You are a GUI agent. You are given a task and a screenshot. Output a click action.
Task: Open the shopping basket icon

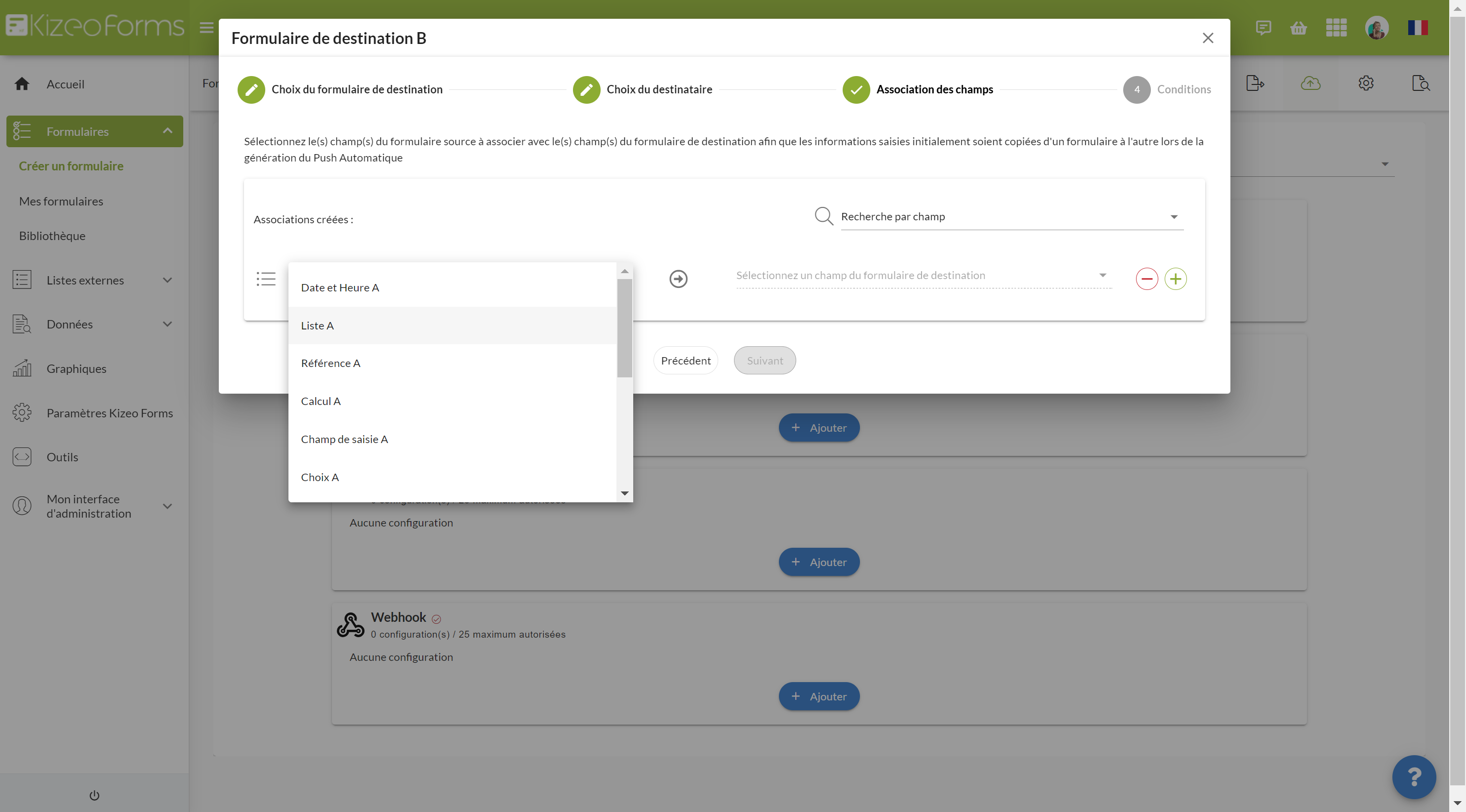click(x=1298, y=27)
